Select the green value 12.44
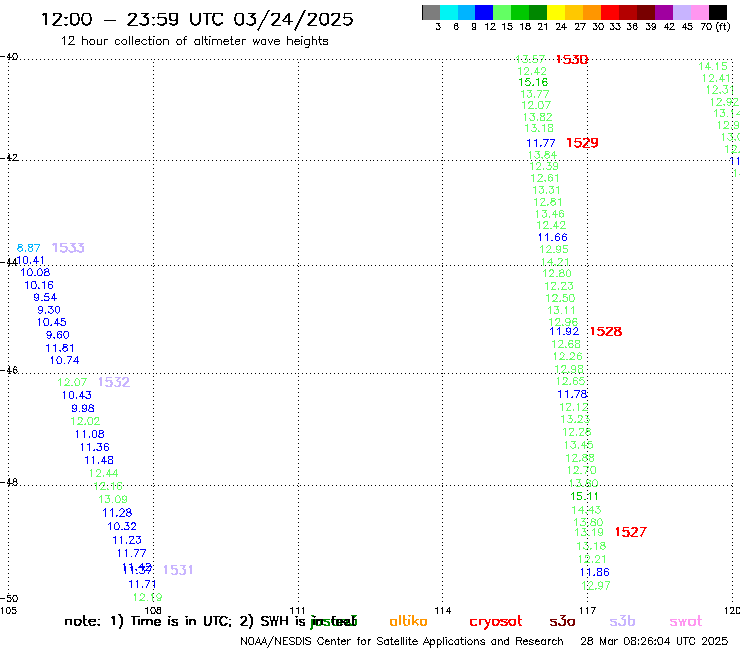Viewport: 740px width, 650px height. [103, 473]
